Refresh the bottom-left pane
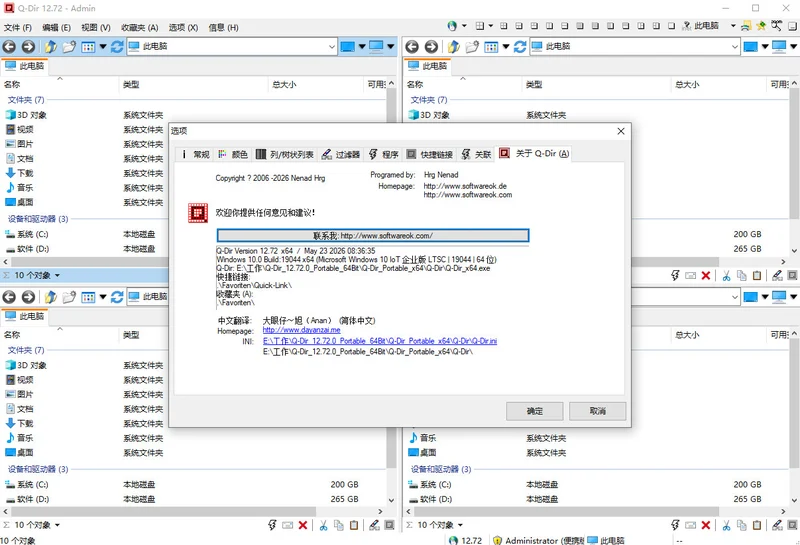This screenshot has height=545, width=800. coord(117,297)
